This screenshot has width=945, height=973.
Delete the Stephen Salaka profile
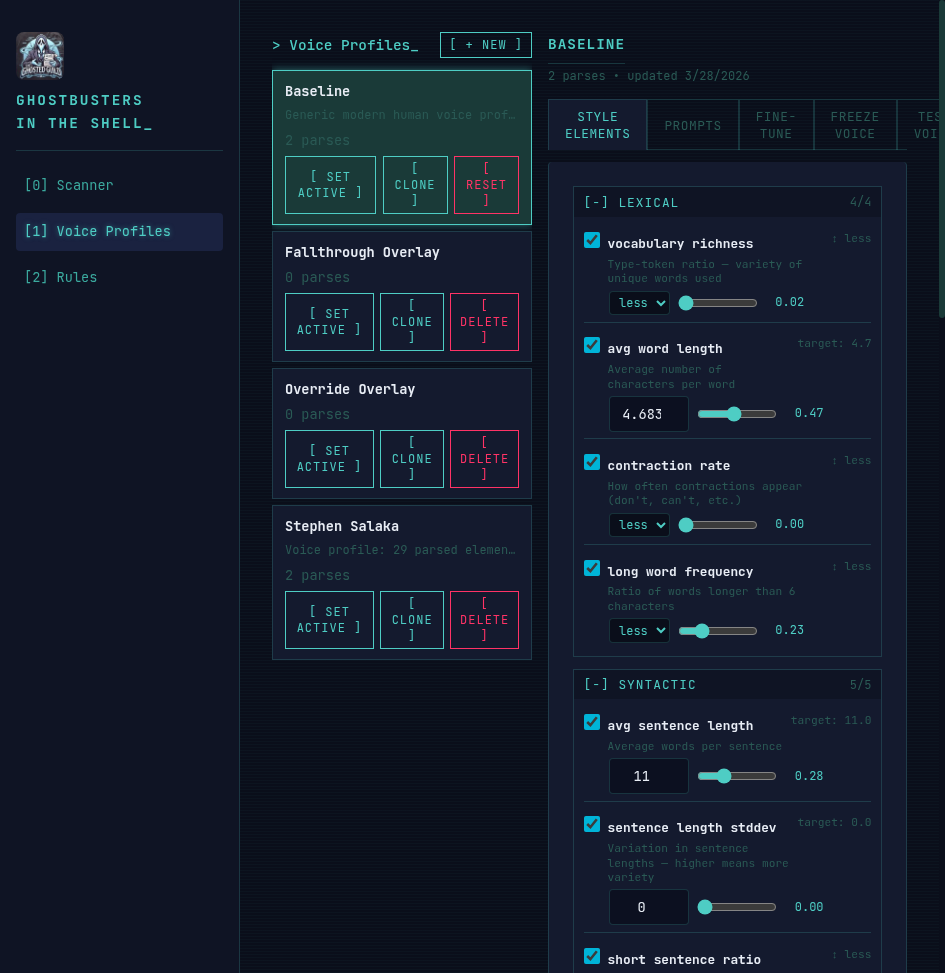tap(484, 619)
